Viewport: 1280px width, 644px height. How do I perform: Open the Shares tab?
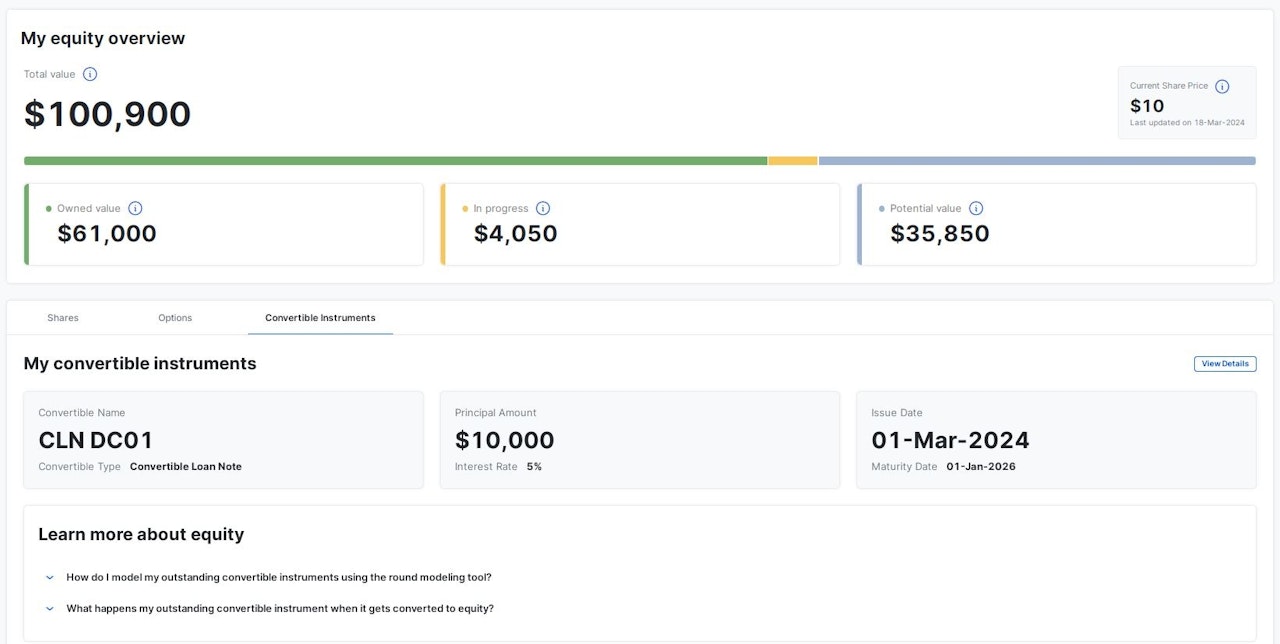pyautogui.click(x=63, y=318)
